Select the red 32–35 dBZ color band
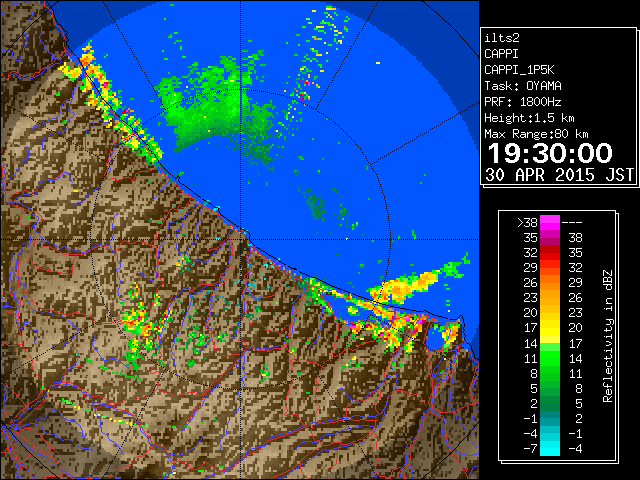The height and width of the screenshot is (480, 640). (550, 253)
